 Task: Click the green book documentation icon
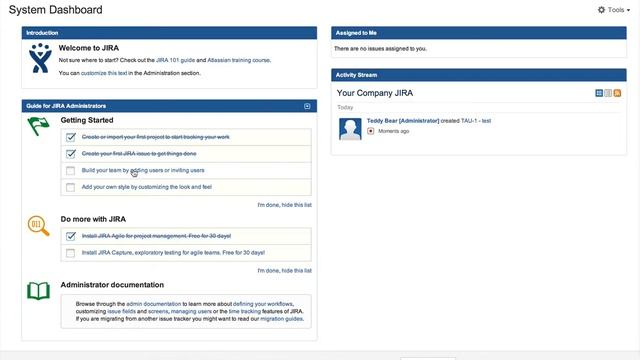tap(38, 291)
